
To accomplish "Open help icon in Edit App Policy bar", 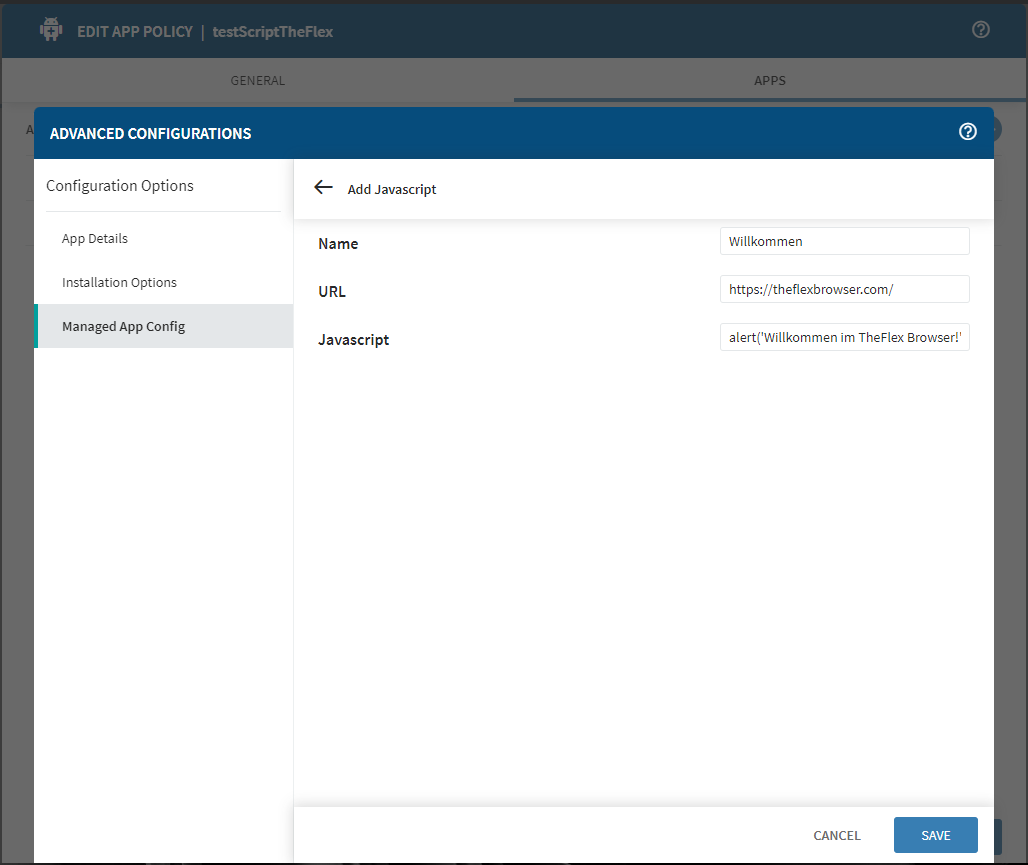I will 980,30.
